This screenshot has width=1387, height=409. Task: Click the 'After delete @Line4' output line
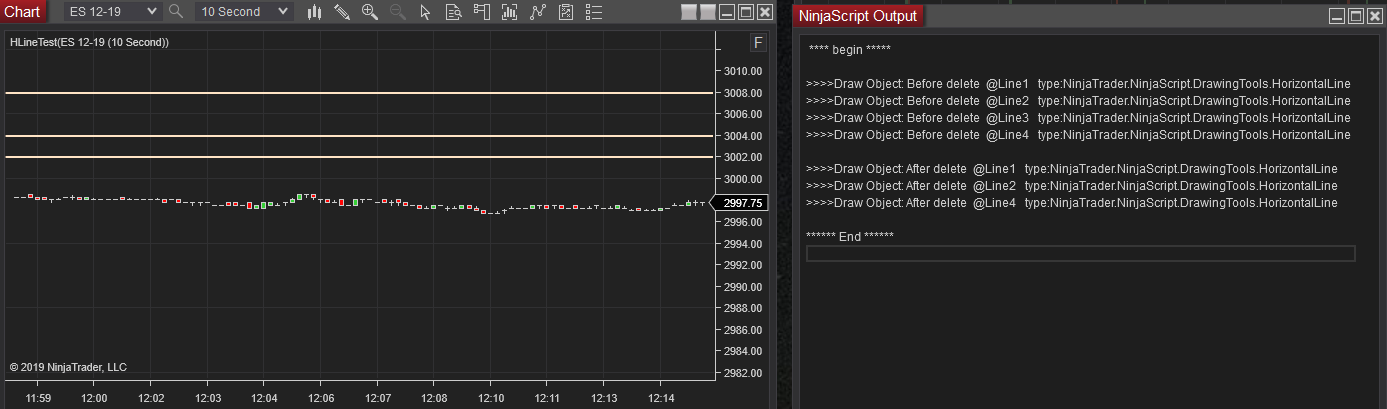pyautogui.click(x=1071, y=203)
